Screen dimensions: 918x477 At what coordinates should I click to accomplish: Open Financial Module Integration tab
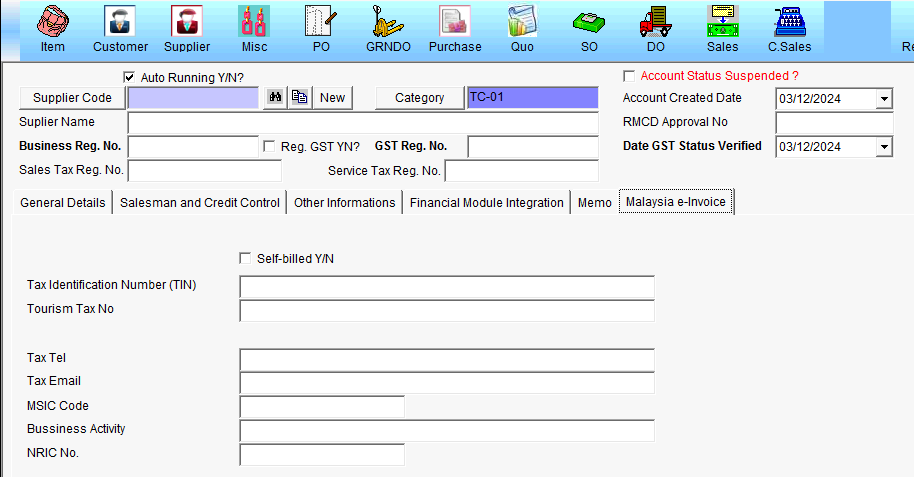[x=486, y=203]
